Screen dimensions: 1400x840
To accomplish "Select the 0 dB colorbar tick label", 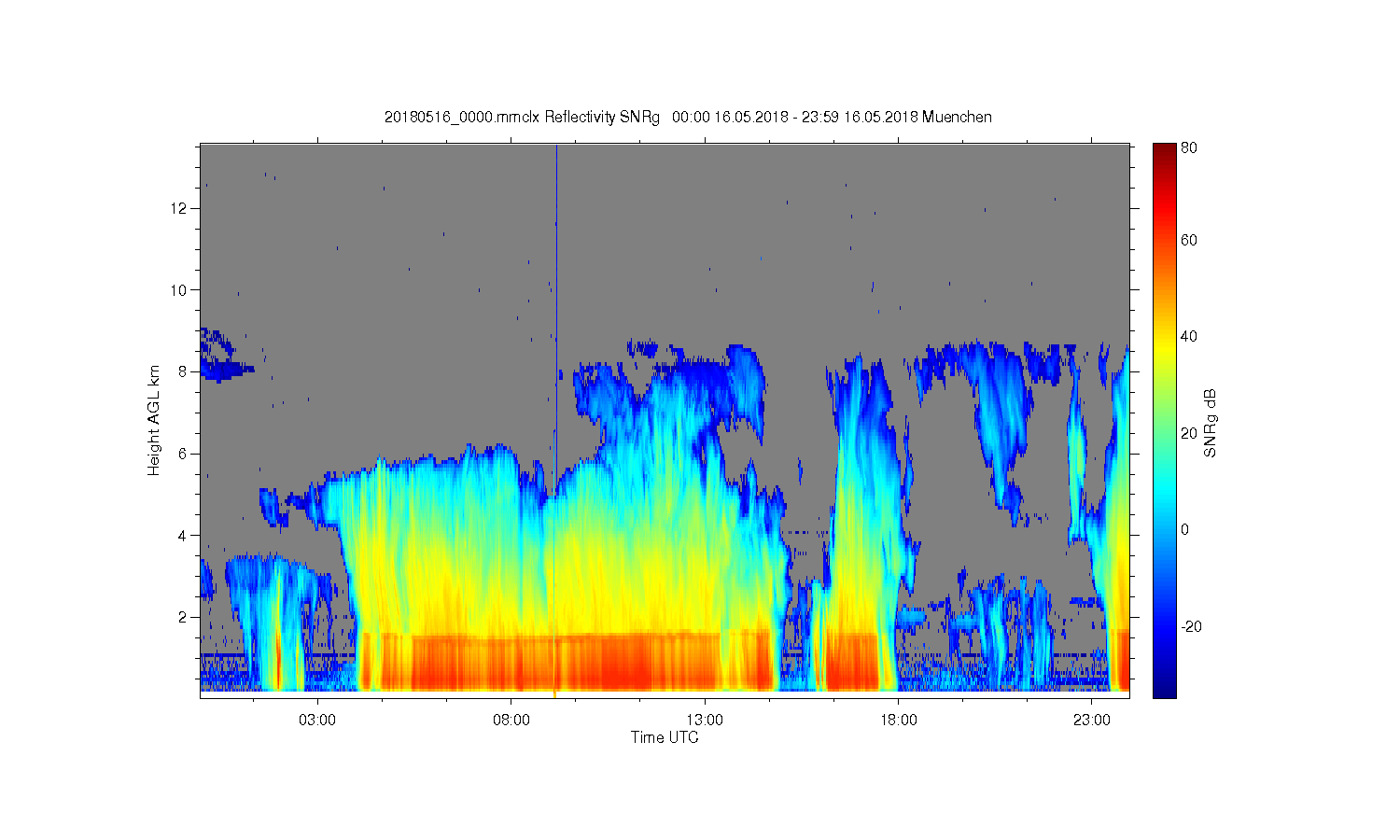I will click(x=1185, y=530).
